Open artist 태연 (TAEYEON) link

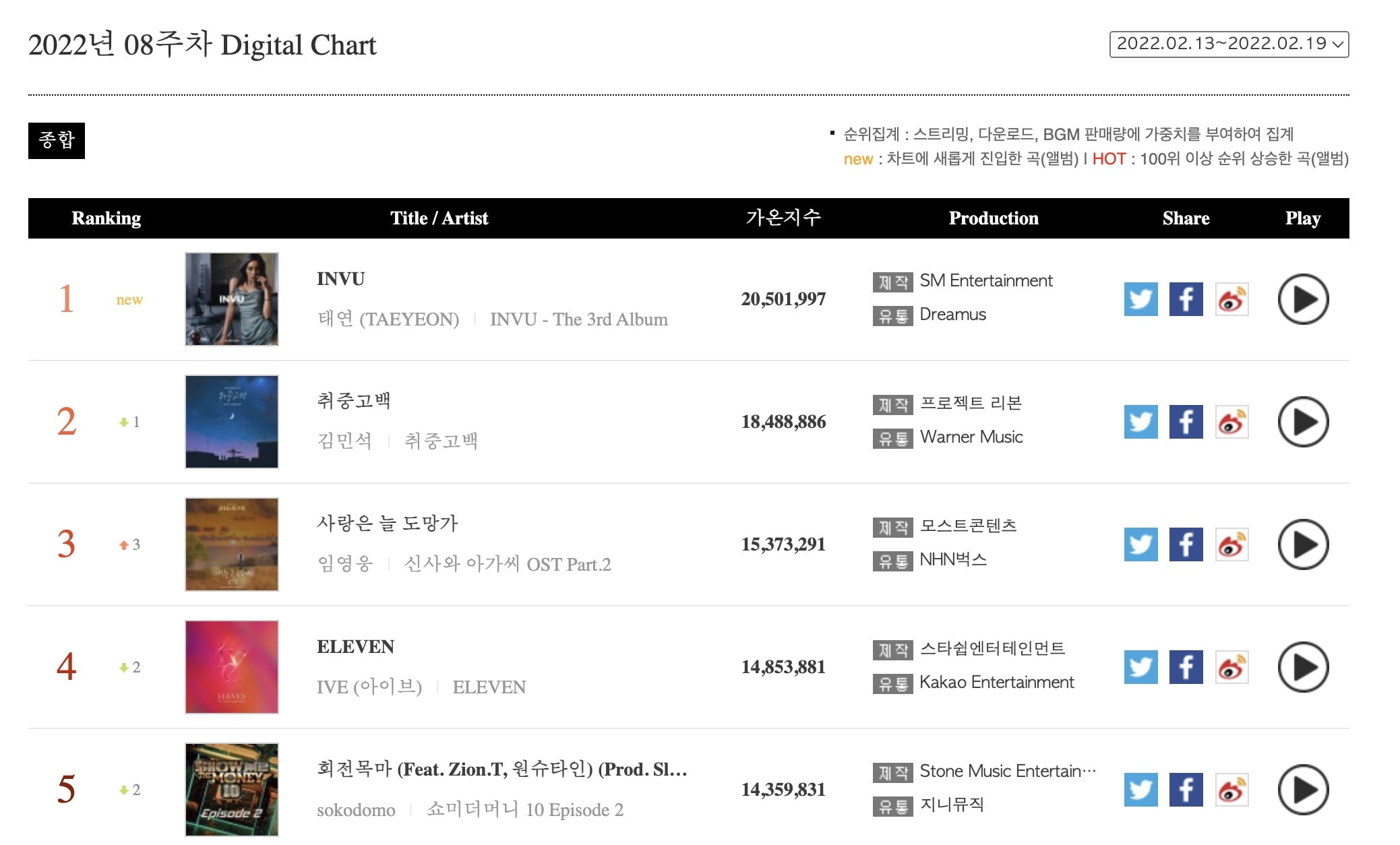(x=388, y=319)
